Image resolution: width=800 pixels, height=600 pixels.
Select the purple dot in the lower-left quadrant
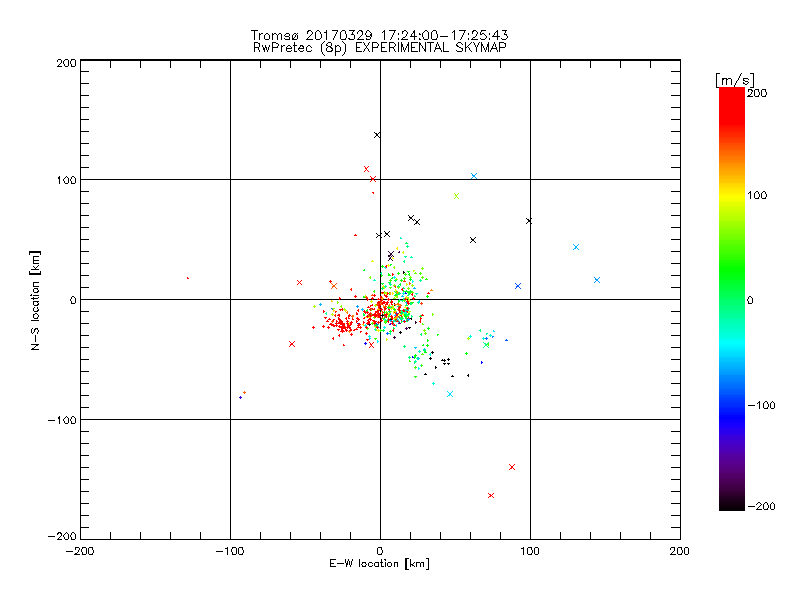click(240, 397)
